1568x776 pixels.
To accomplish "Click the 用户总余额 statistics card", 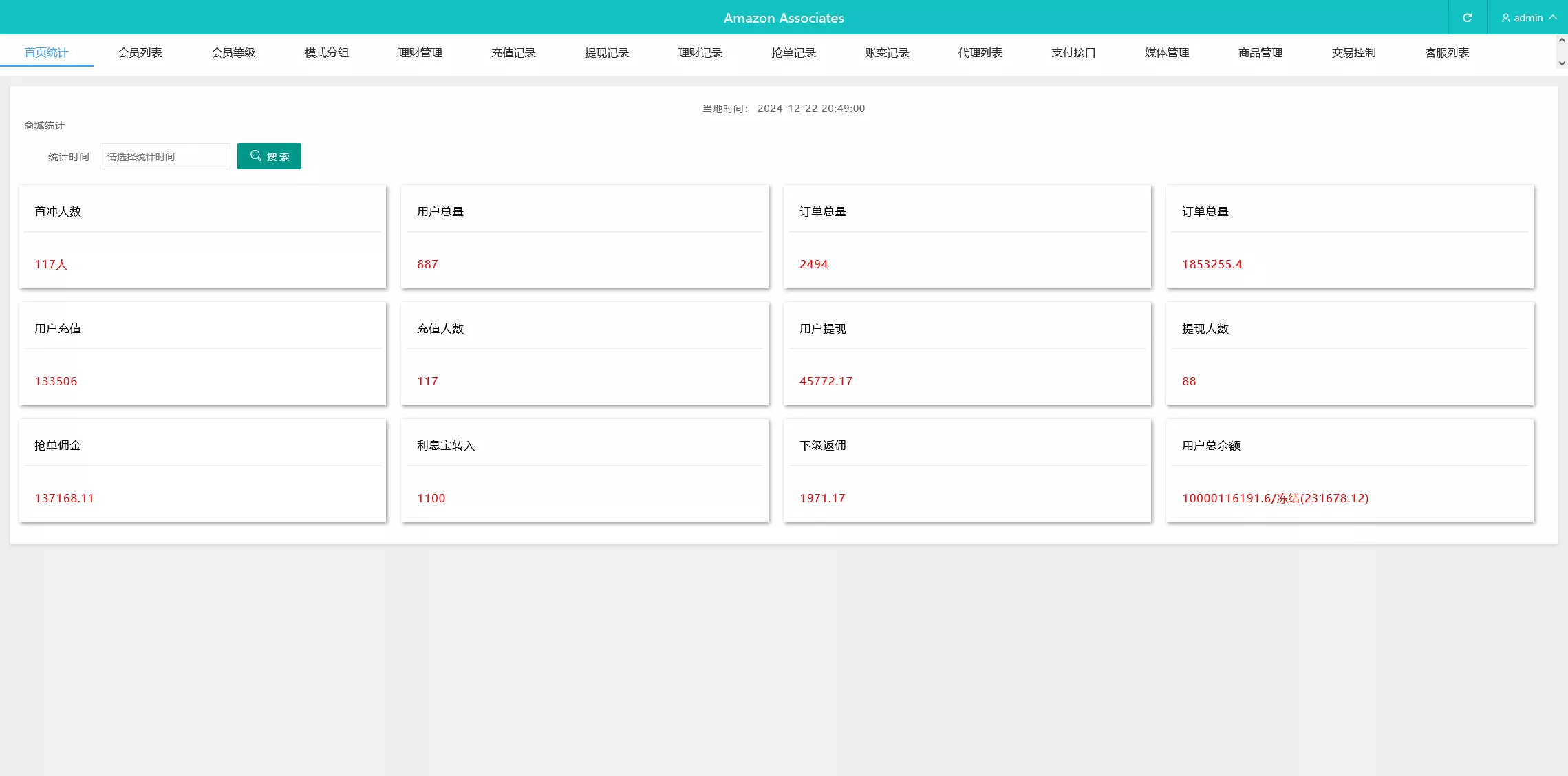I will click(x=1349, y=471).
